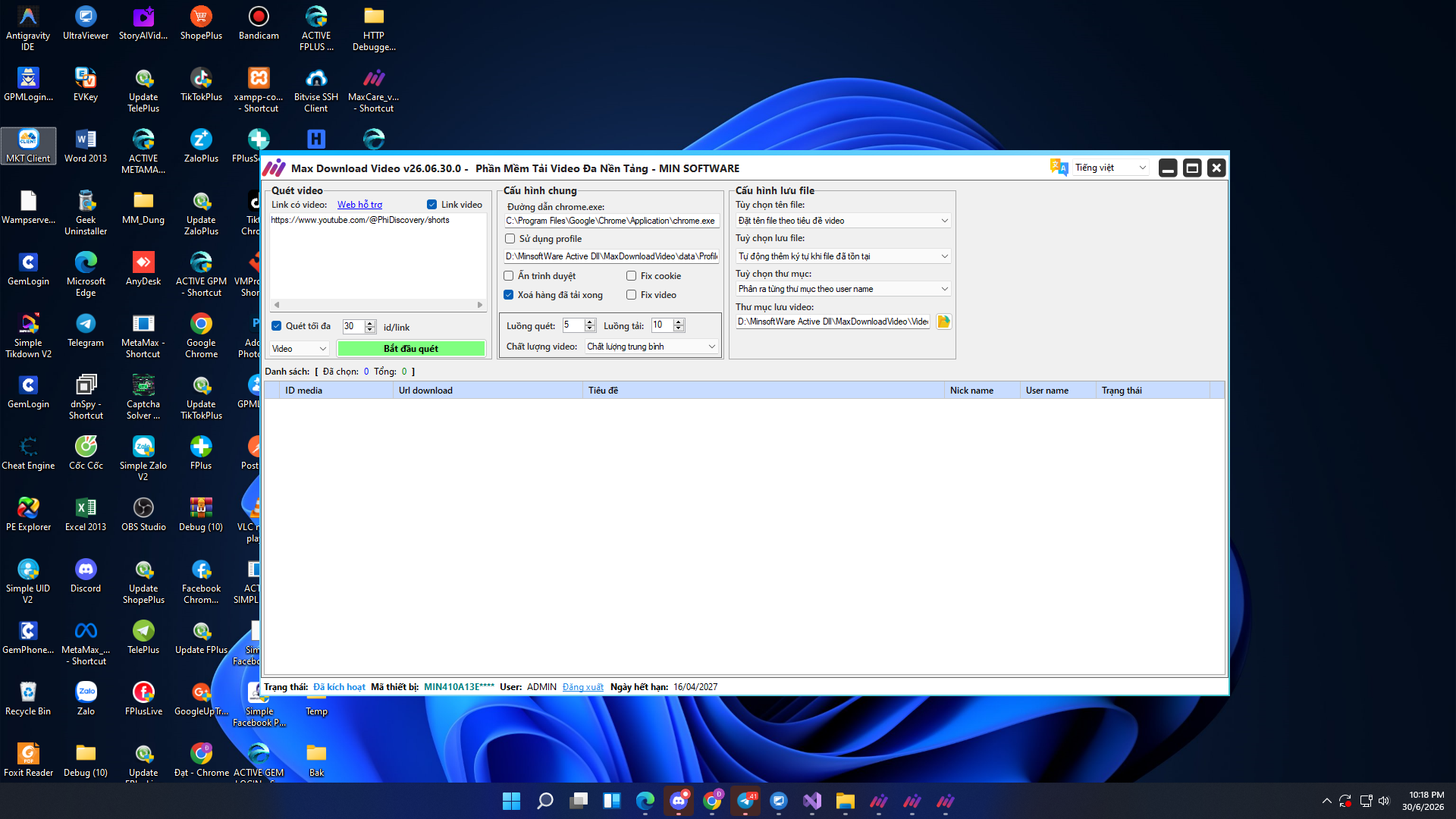Enable the Ẩn trình duyệt checkbox

click(509, 276)
